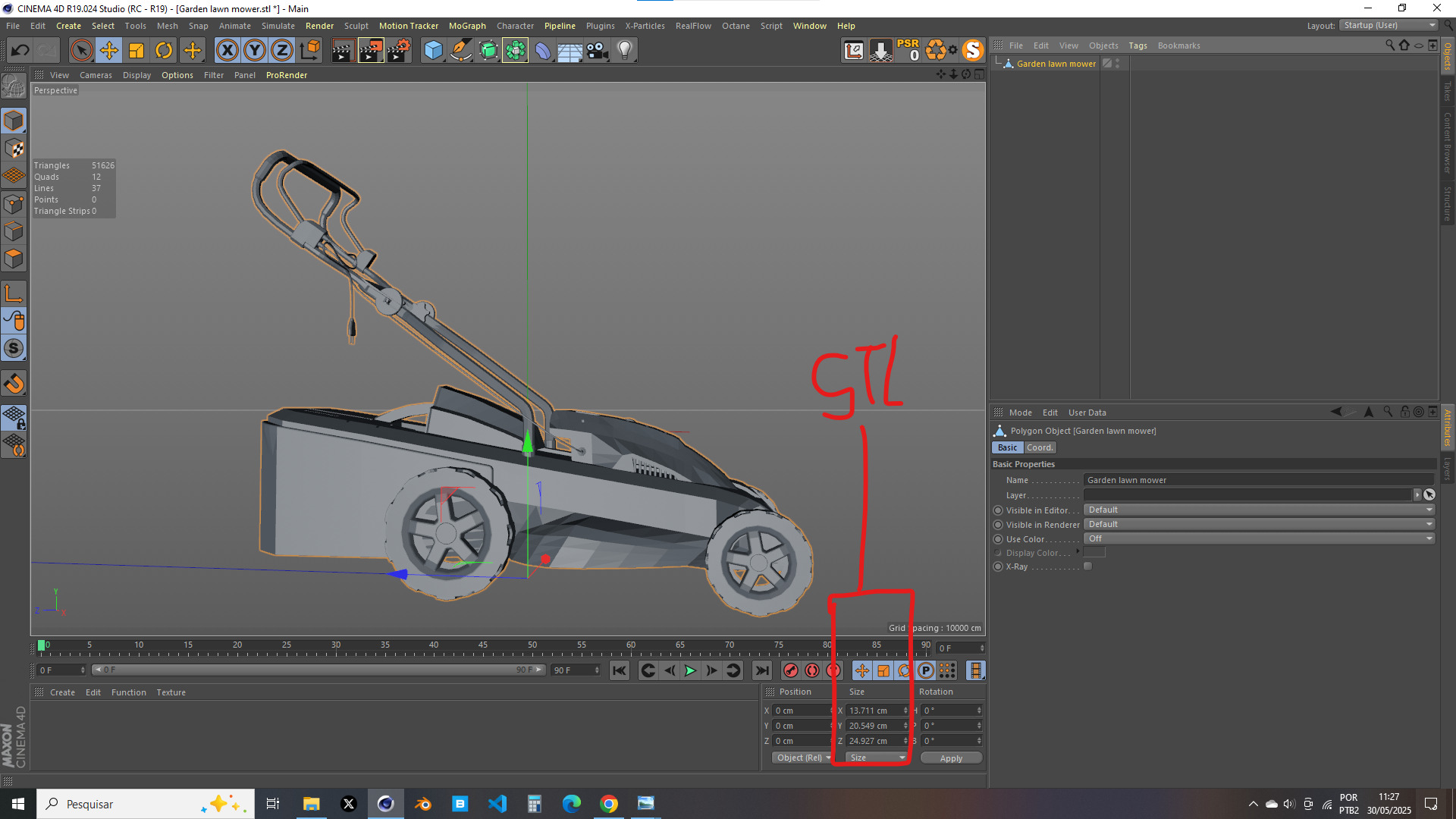Open the Use Color dropdown
Viewport: 1456px width, 819px height.
(x=1259, y=538)
